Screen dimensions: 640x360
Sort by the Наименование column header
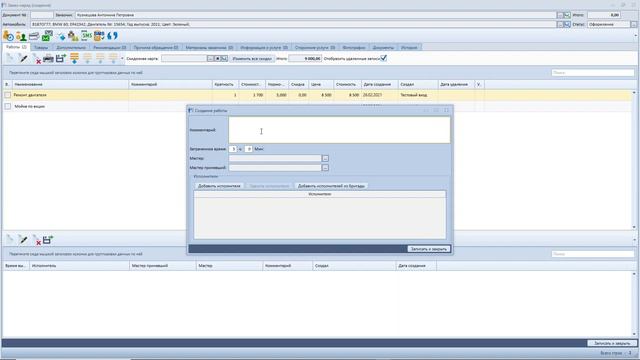(70, 84)
